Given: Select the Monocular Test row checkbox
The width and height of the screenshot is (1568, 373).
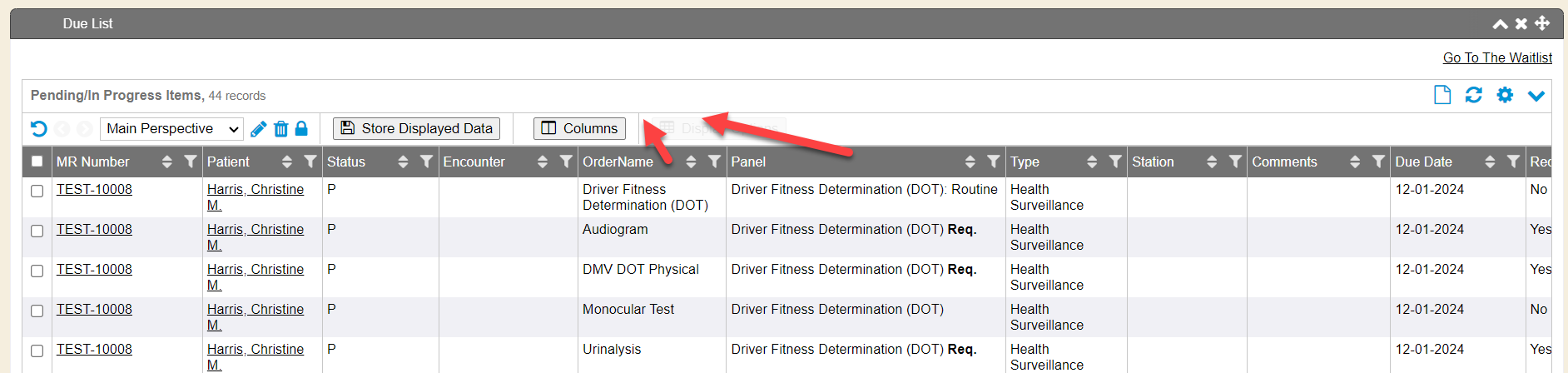Looking at the screenshot, I should 37,311.
